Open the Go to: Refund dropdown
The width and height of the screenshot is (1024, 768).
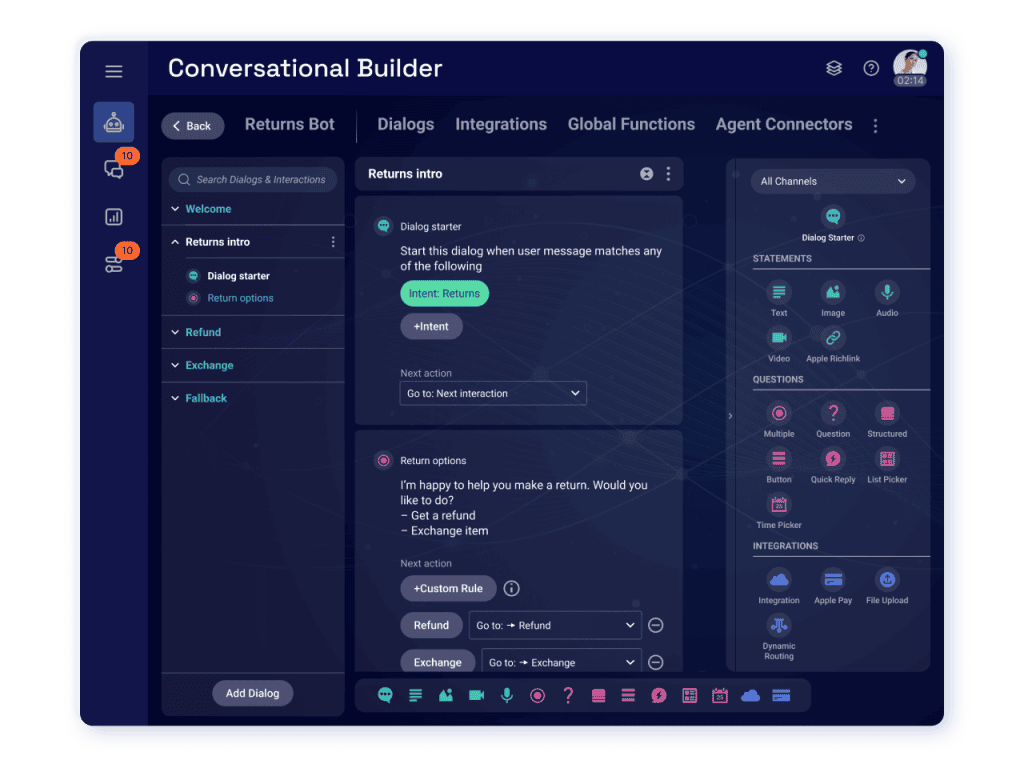click(555, 625)
